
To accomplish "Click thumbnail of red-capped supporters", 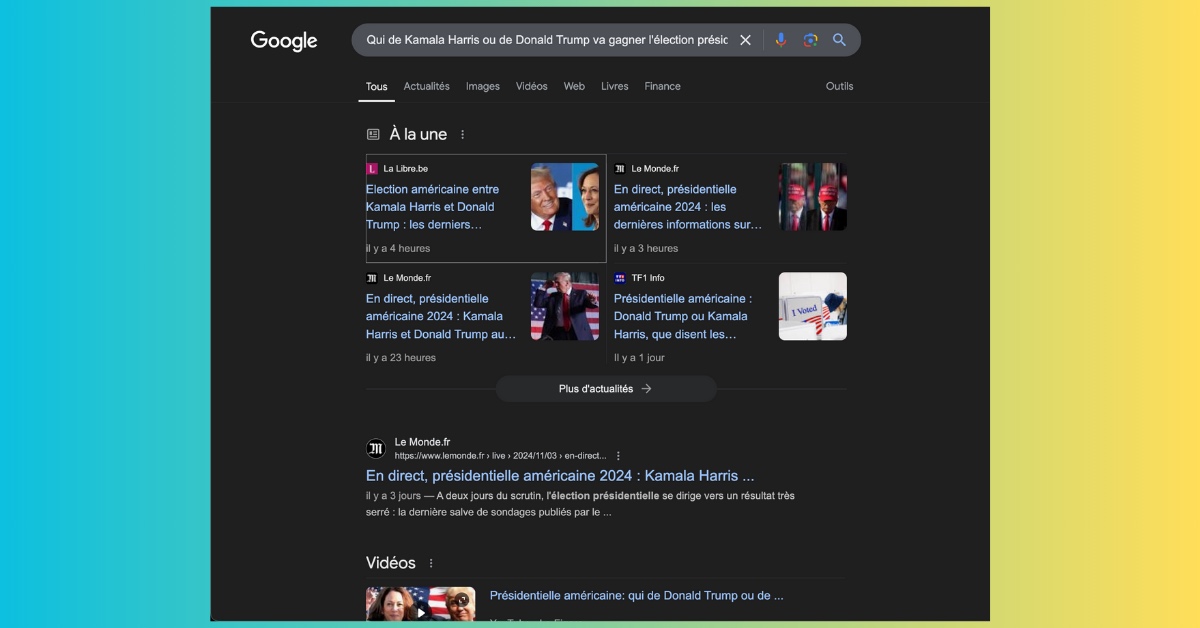I will tap(813, 197).
